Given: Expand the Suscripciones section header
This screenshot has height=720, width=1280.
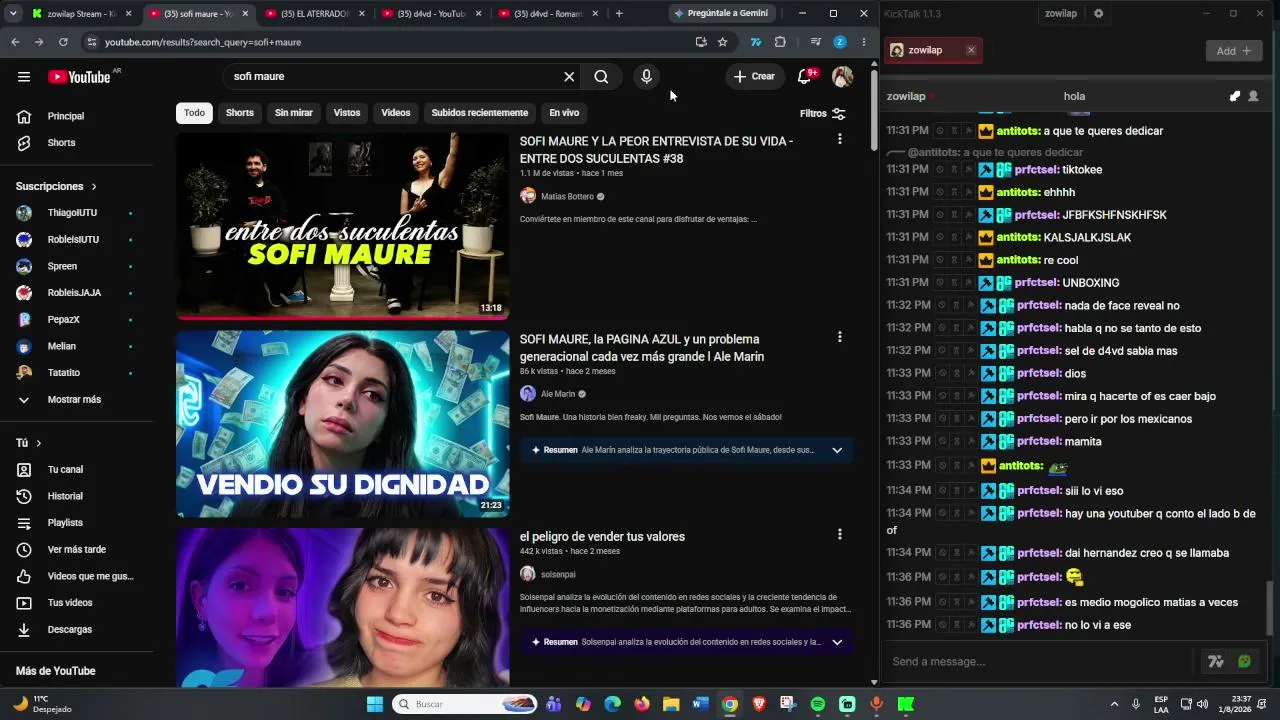Looking at the screenshot, I should (57, 186).
